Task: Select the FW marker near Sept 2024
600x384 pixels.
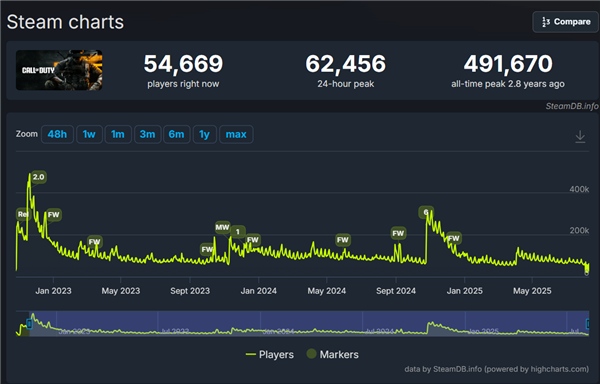Action: tap(398, 233)
